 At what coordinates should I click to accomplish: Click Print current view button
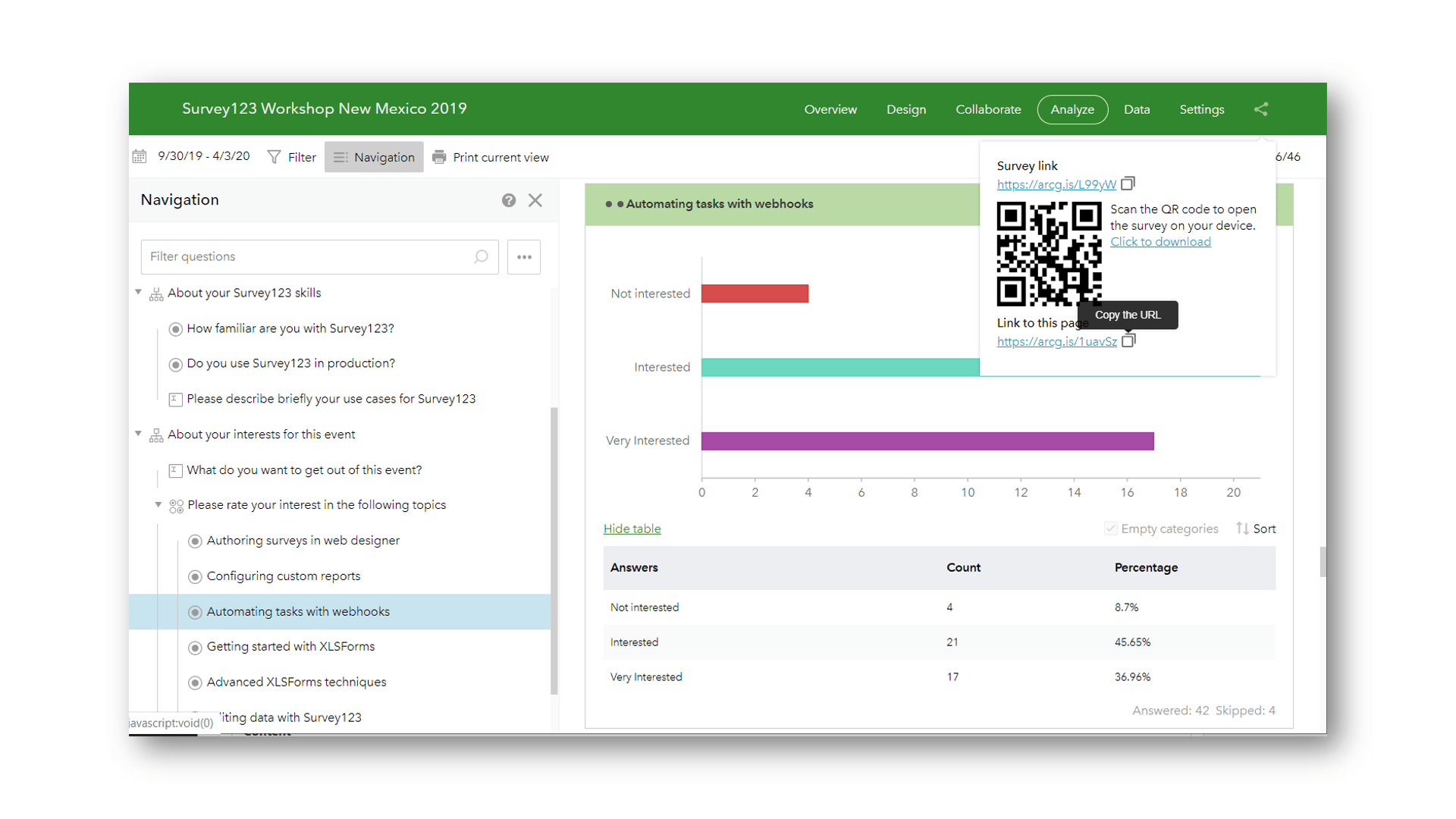point(491,157)
